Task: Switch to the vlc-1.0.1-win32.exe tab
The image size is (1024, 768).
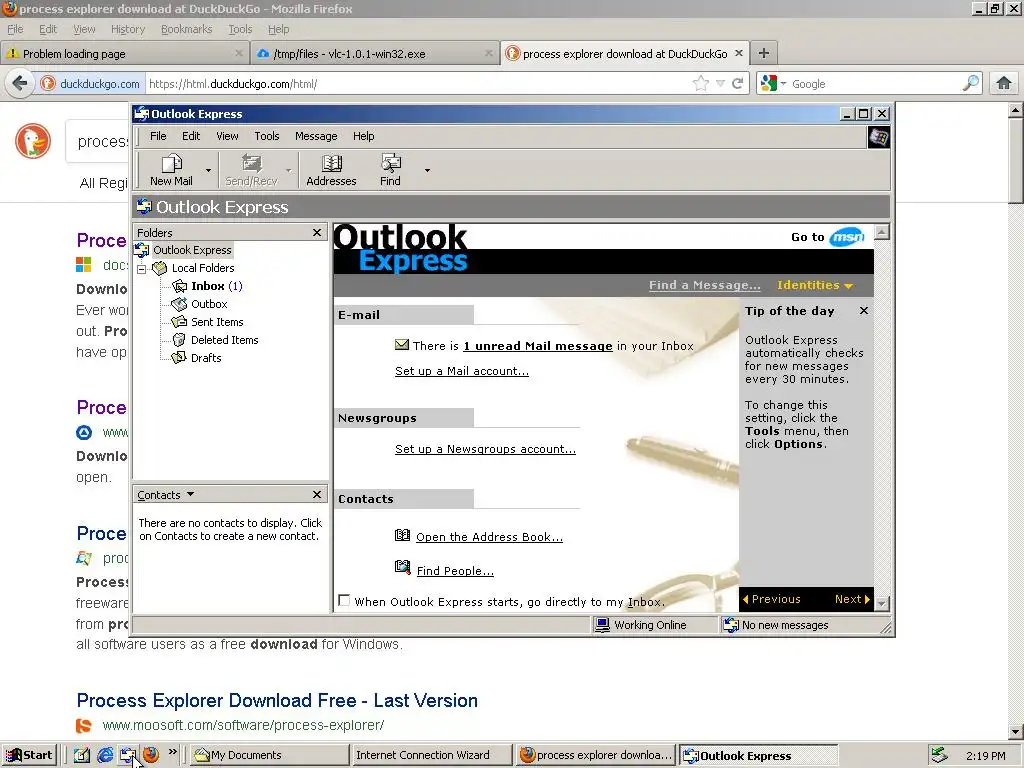Action: 375,54
